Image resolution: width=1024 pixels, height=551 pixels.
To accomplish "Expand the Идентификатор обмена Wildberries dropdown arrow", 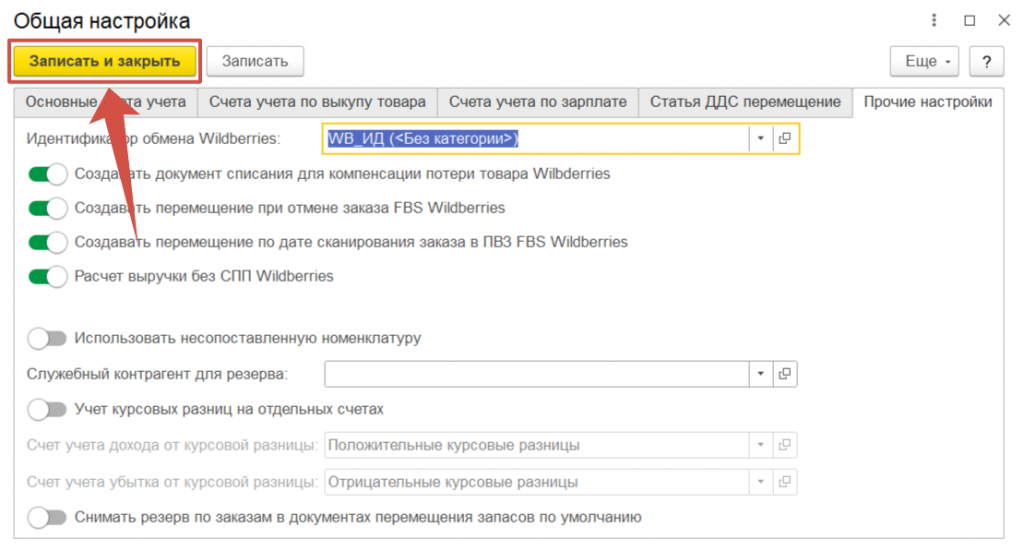I will tap(760, 139).
